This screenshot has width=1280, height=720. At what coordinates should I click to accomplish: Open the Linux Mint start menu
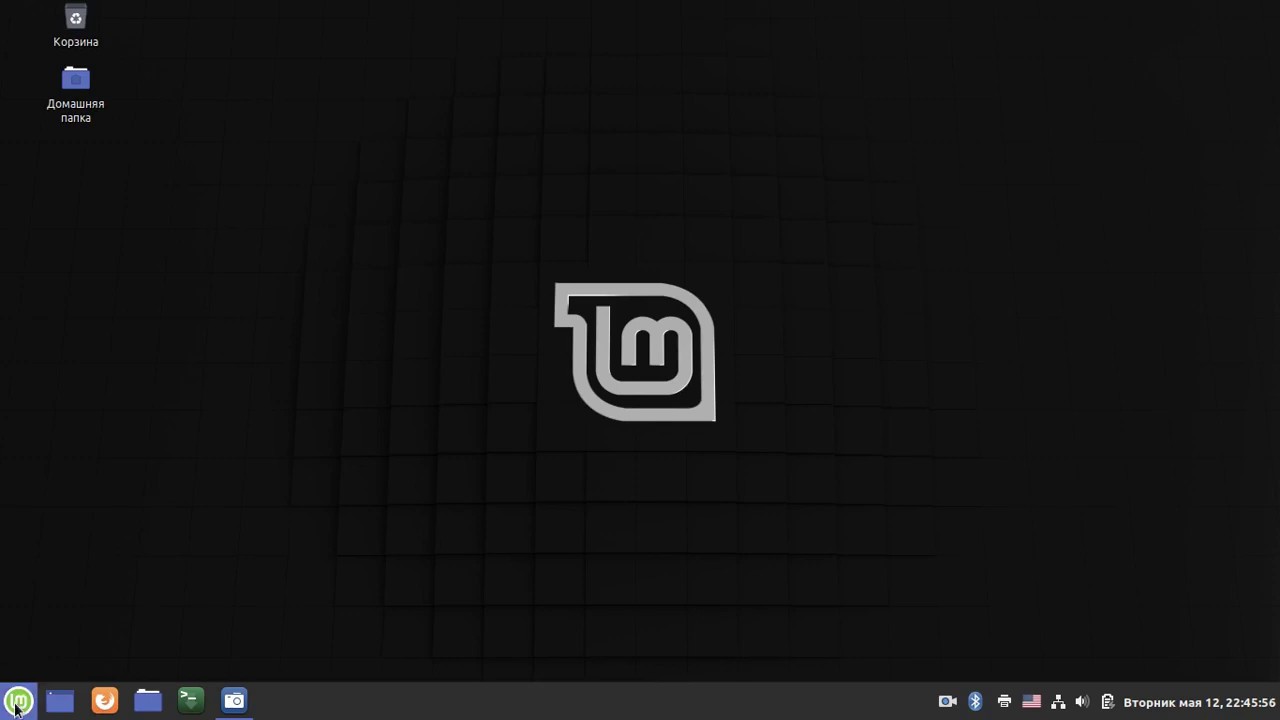tap(18, 701)
